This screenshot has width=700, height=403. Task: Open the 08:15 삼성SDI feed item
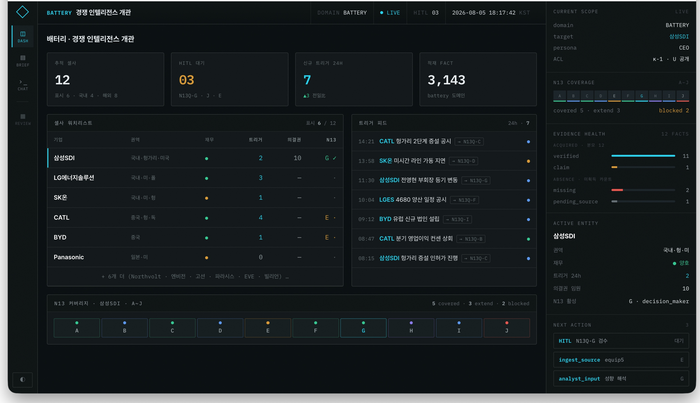coord(444,258)
